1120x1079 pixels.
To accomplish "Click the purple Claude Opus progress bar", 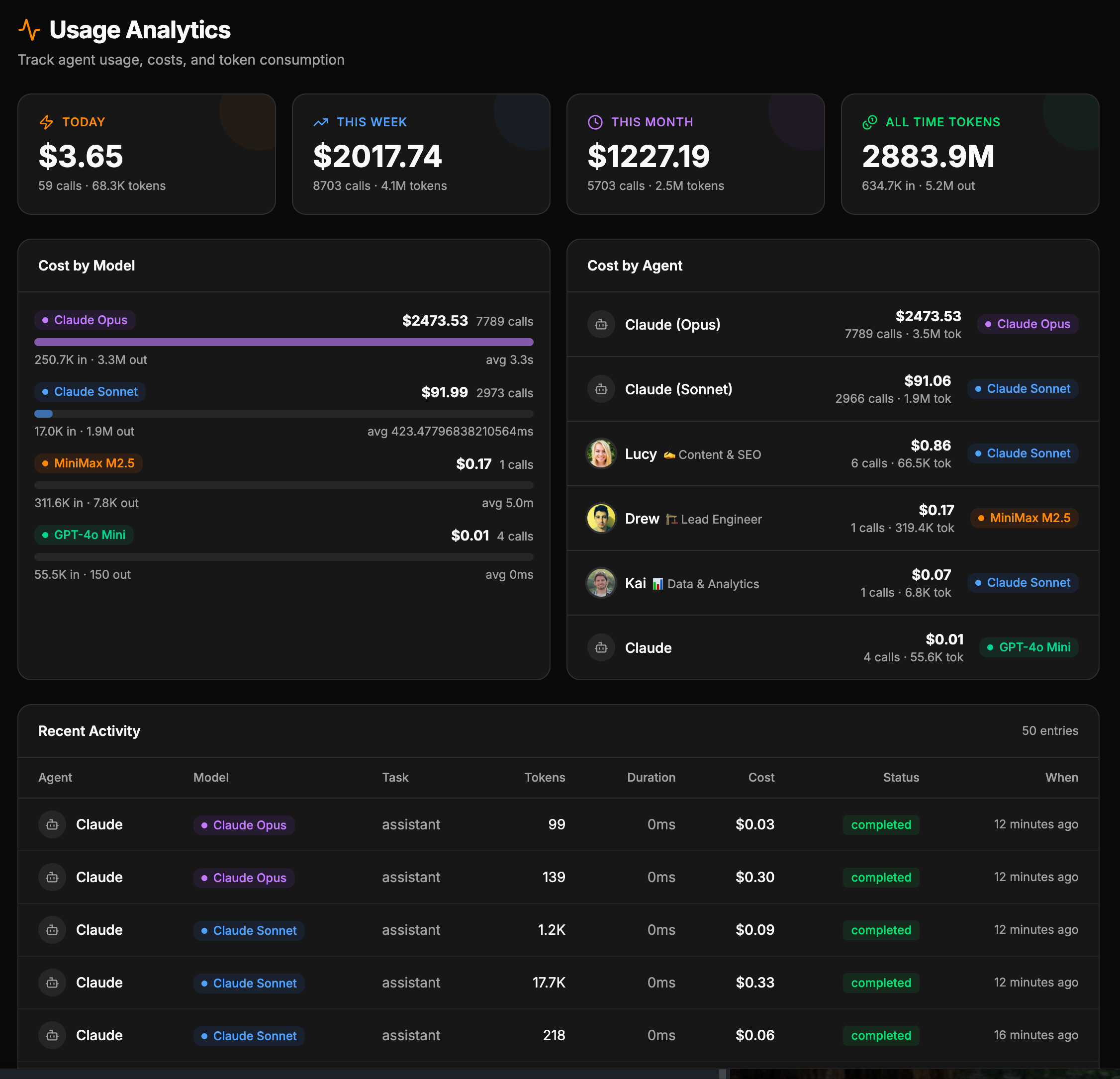I will click(x=284, y=342).
